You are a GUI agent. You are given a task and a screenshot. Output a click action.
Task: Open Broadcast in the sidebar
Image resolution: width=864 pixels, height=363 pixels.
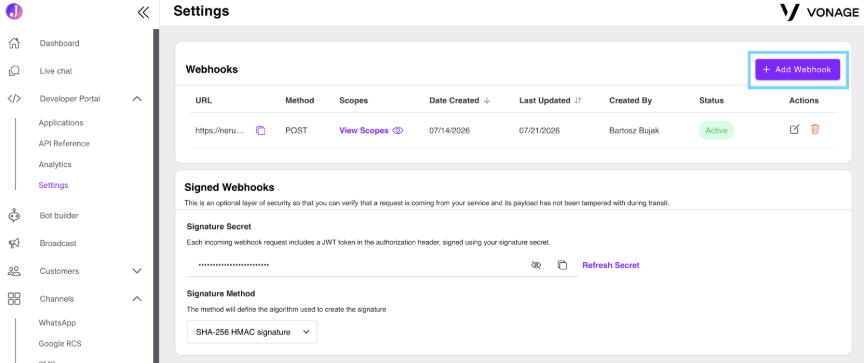(x=58, y=243)
